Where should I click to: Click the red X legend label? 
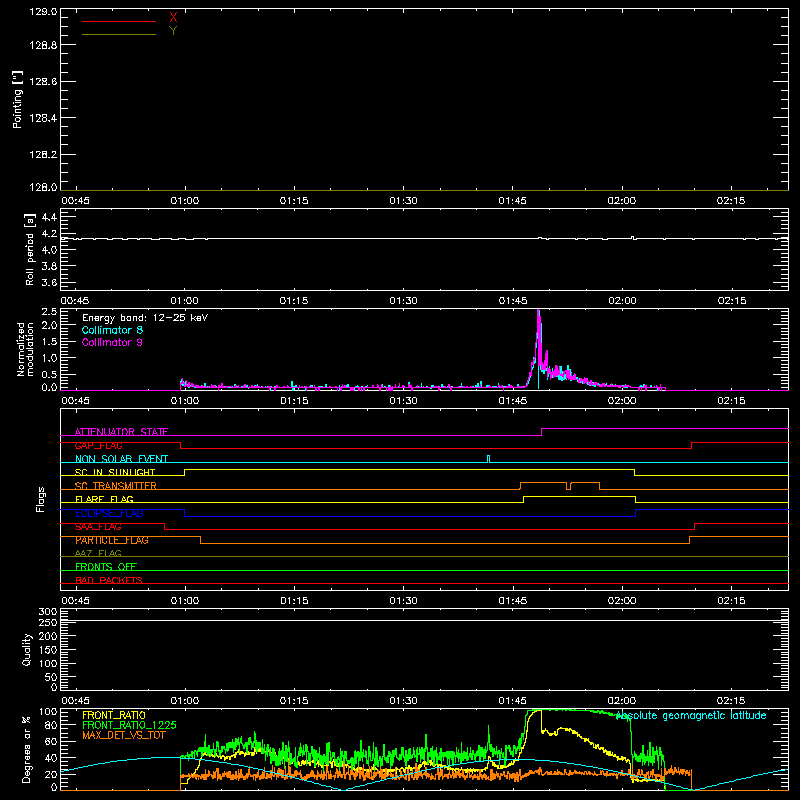tap(173, 18)
